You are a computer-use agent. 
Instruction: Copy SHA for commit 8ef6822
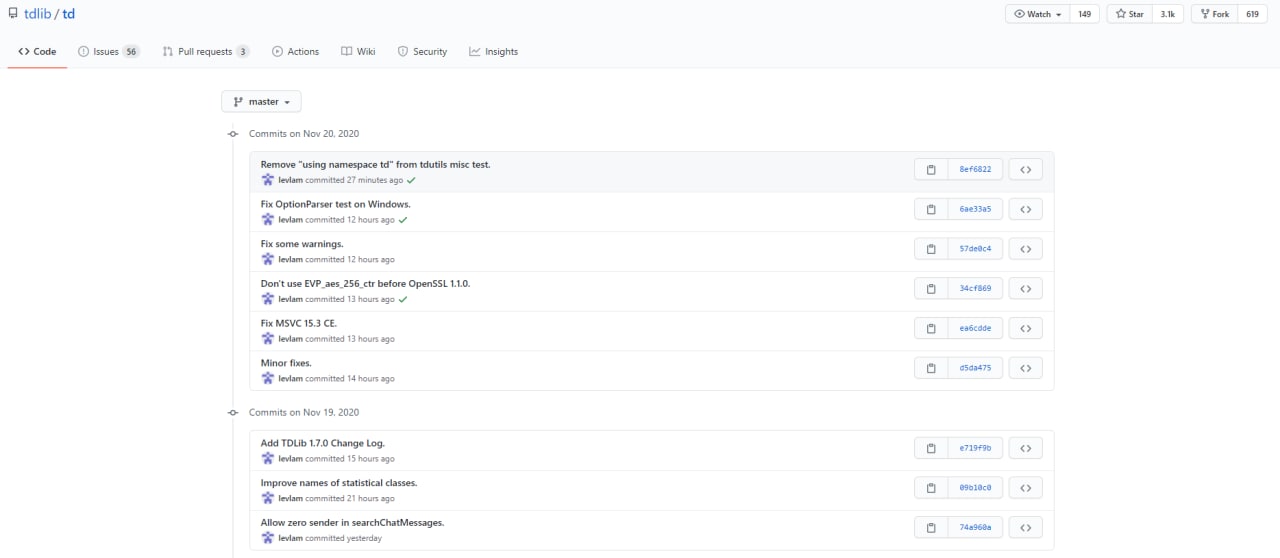pos(931,169)
